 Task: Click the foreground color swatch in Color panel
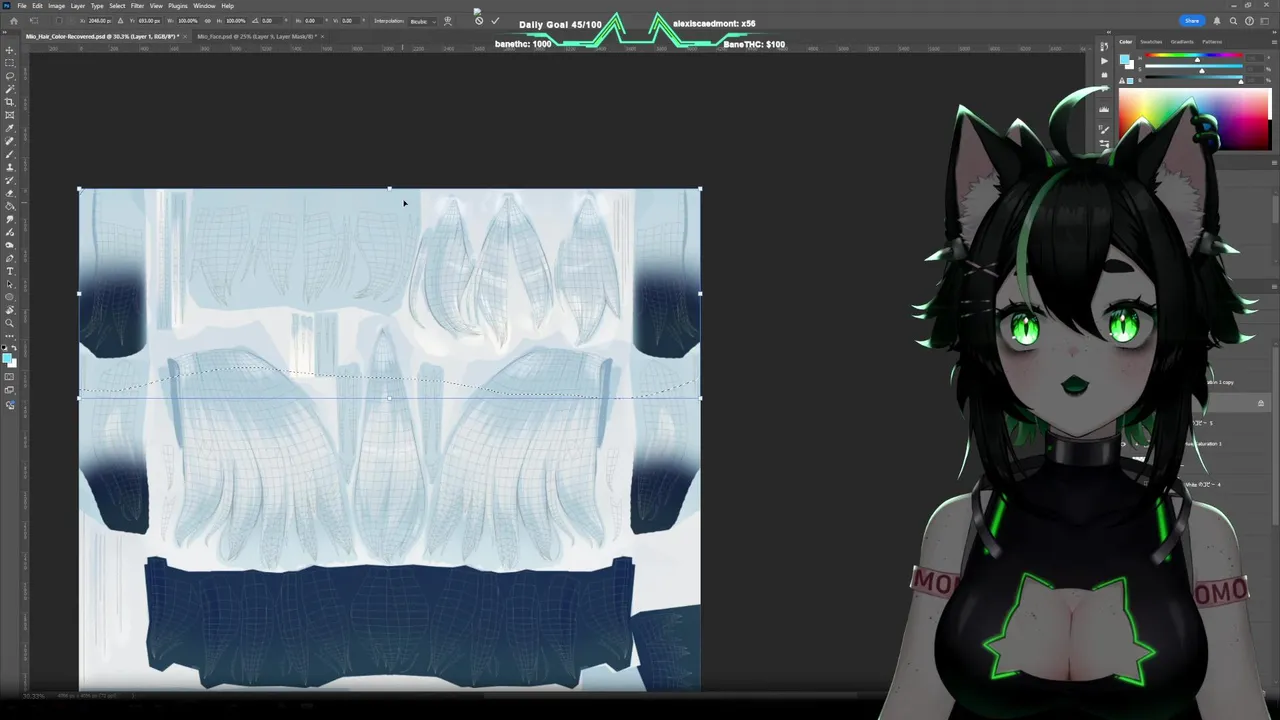(x=1125, y=59)
